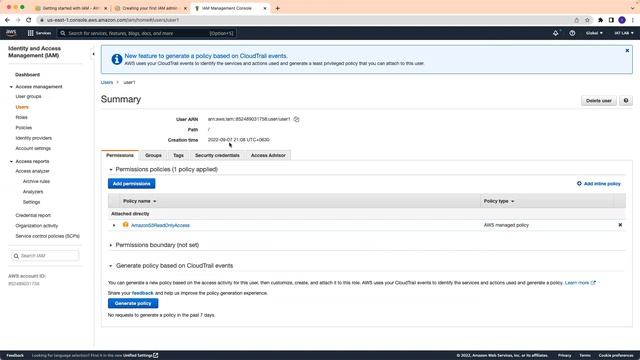Click the Add permissions button
The image size is (640, 360).
(x=131, y=184)
